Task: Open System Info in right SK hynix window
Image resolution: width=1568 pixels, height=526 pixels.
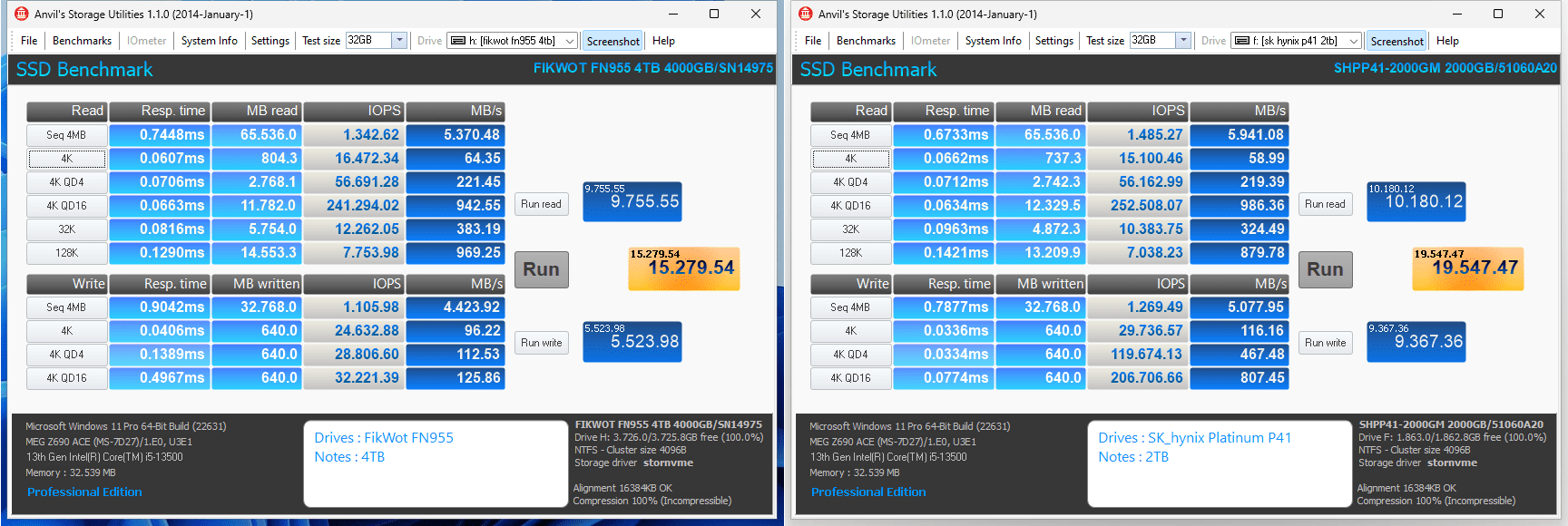Action: (x=993, y=41)
